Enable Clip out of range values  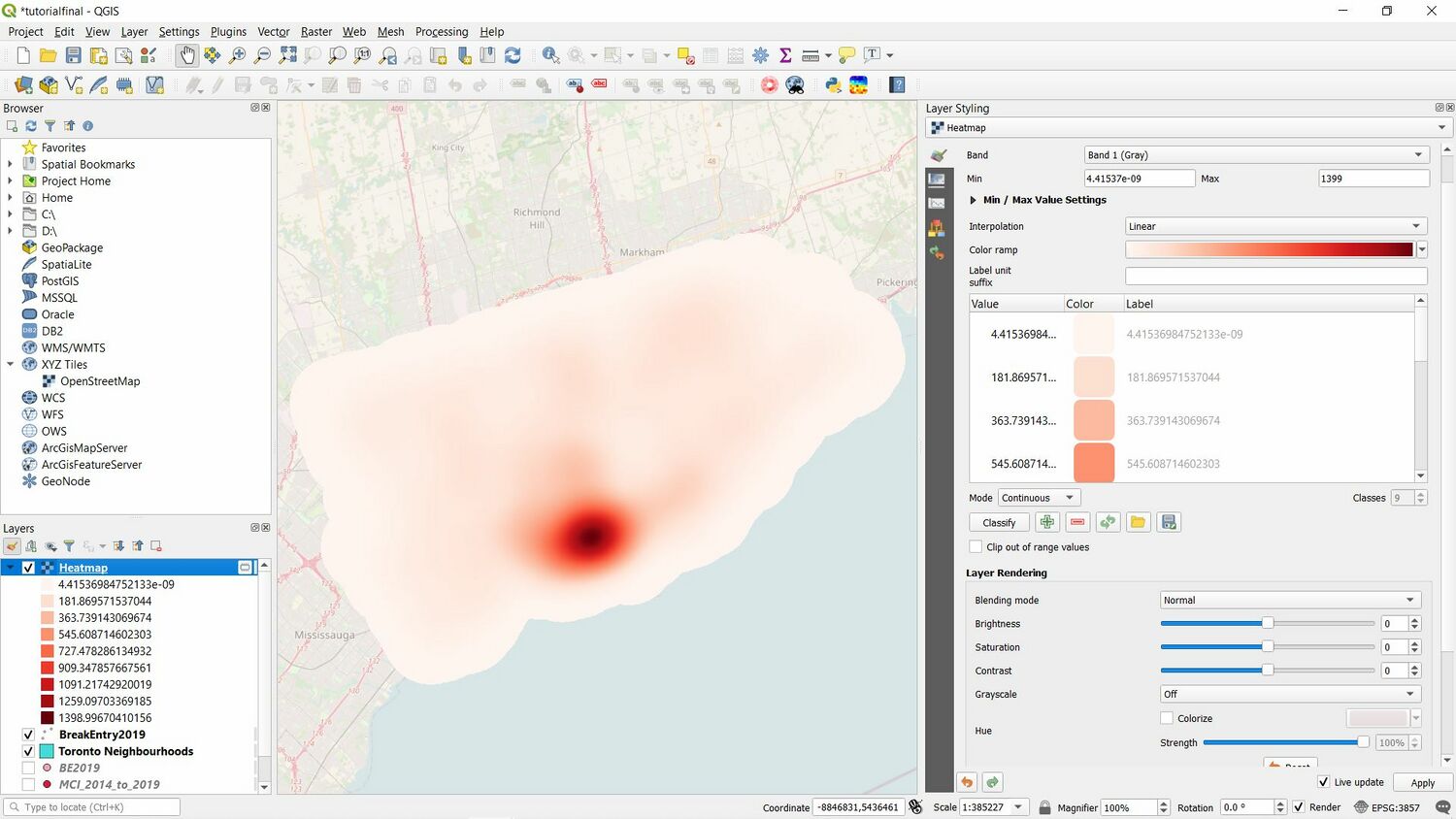tap(976, 547)
